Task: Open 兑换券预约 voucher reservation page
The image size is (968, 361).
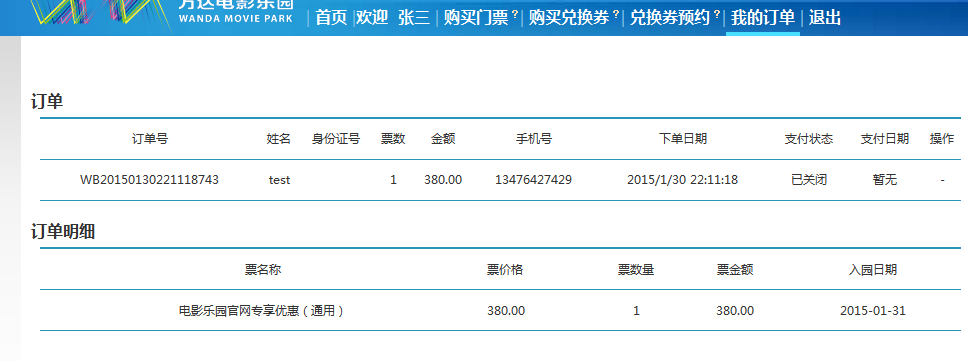Action: coord(670,18)
